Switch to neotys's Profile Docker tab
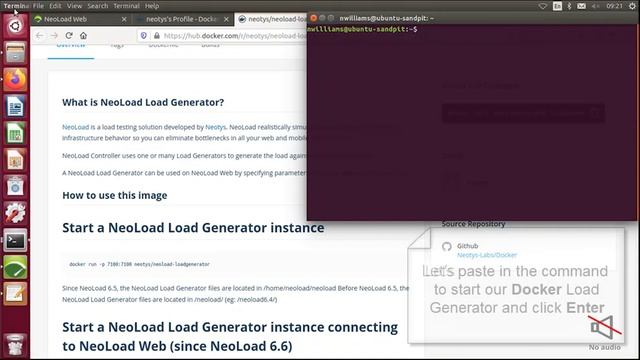Image resolution: width=640 pixels, height=360 pixels. coord(183,19)
